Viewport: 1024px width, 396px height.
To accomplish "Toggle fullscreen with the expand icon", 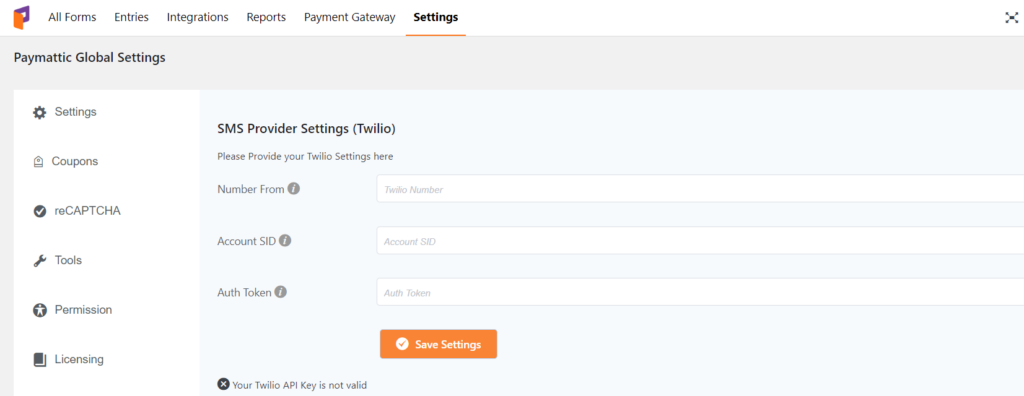I will click(1011, 18).
